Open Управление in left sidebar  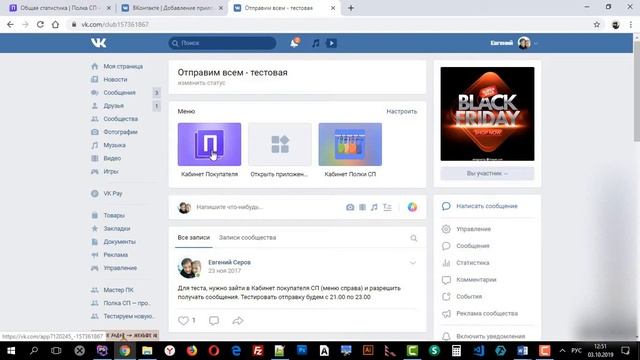tap(120, 268)
